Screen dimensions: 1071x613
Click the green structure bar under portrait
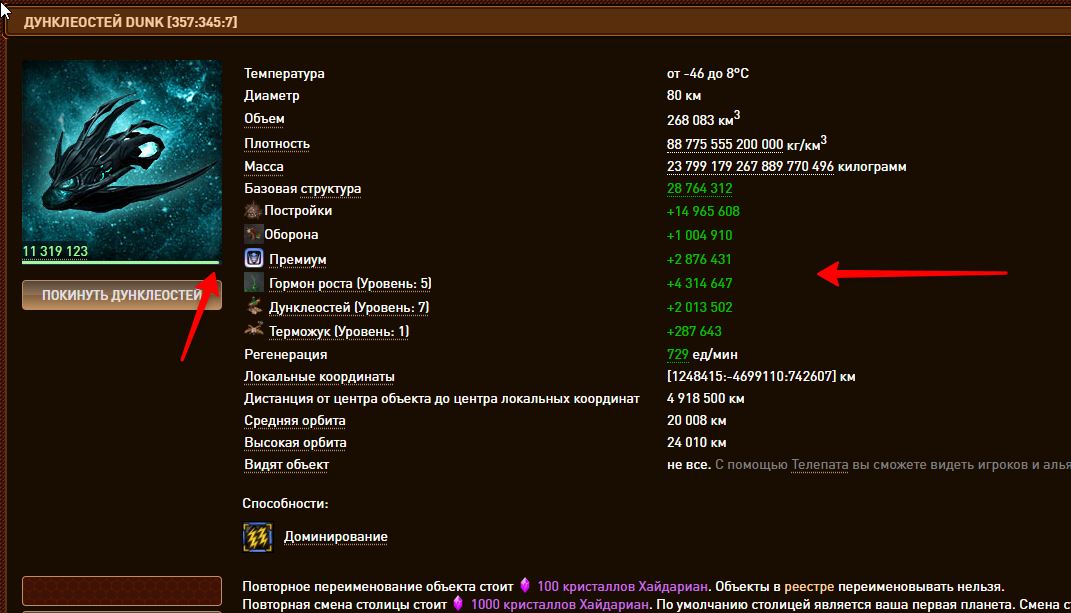point(121,263)
